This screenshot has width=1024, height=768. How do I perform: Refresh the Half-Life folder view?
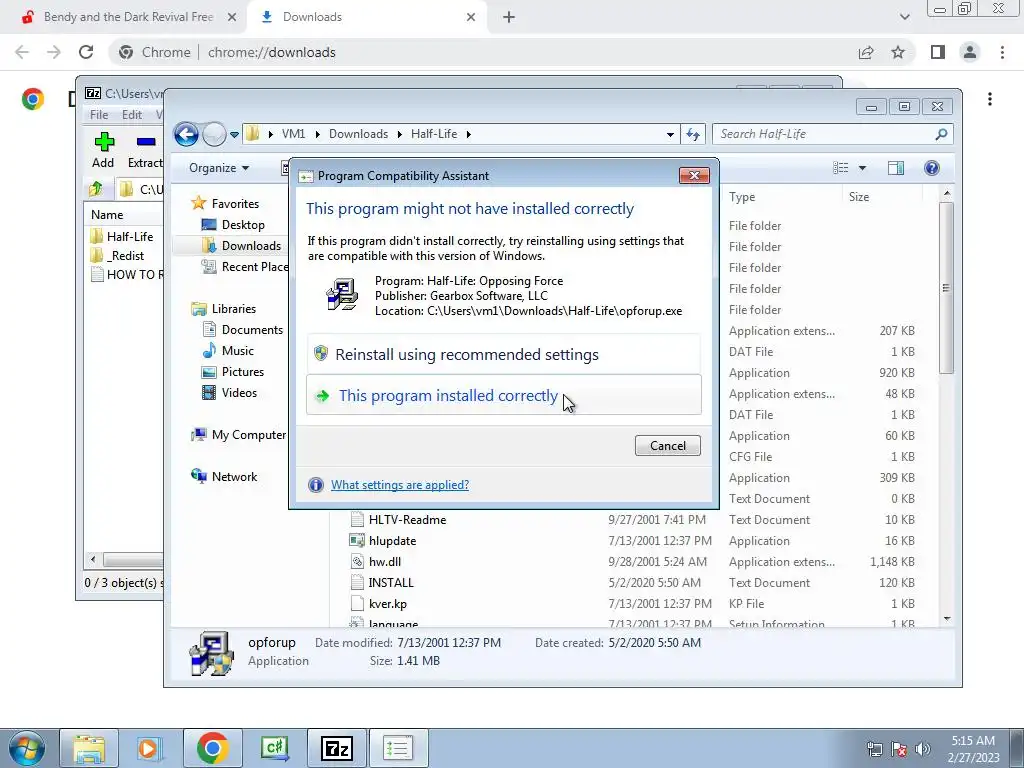click(x=692, y=135)
